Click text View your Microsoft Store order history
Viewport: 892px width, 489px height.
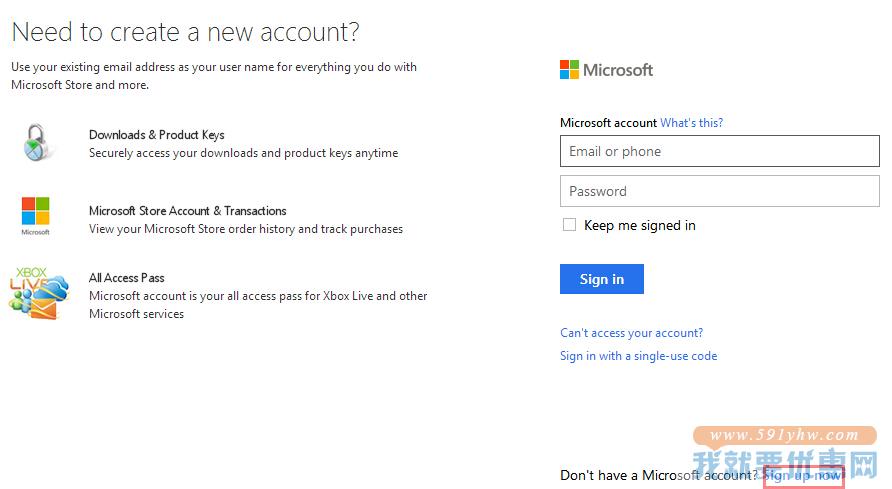[246, 229]
